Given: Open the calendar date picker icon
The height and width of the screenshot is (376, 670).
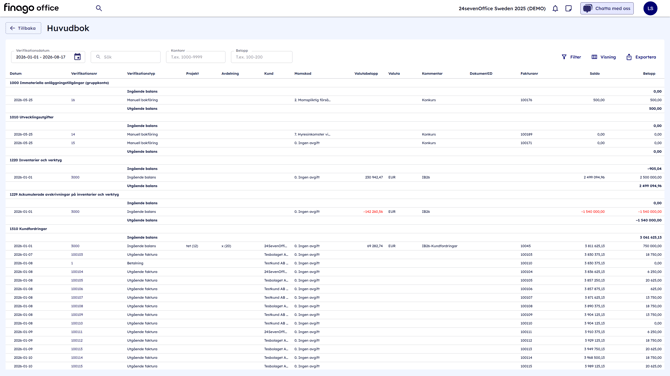Looking at the screenshot, I should coord(77,57).
